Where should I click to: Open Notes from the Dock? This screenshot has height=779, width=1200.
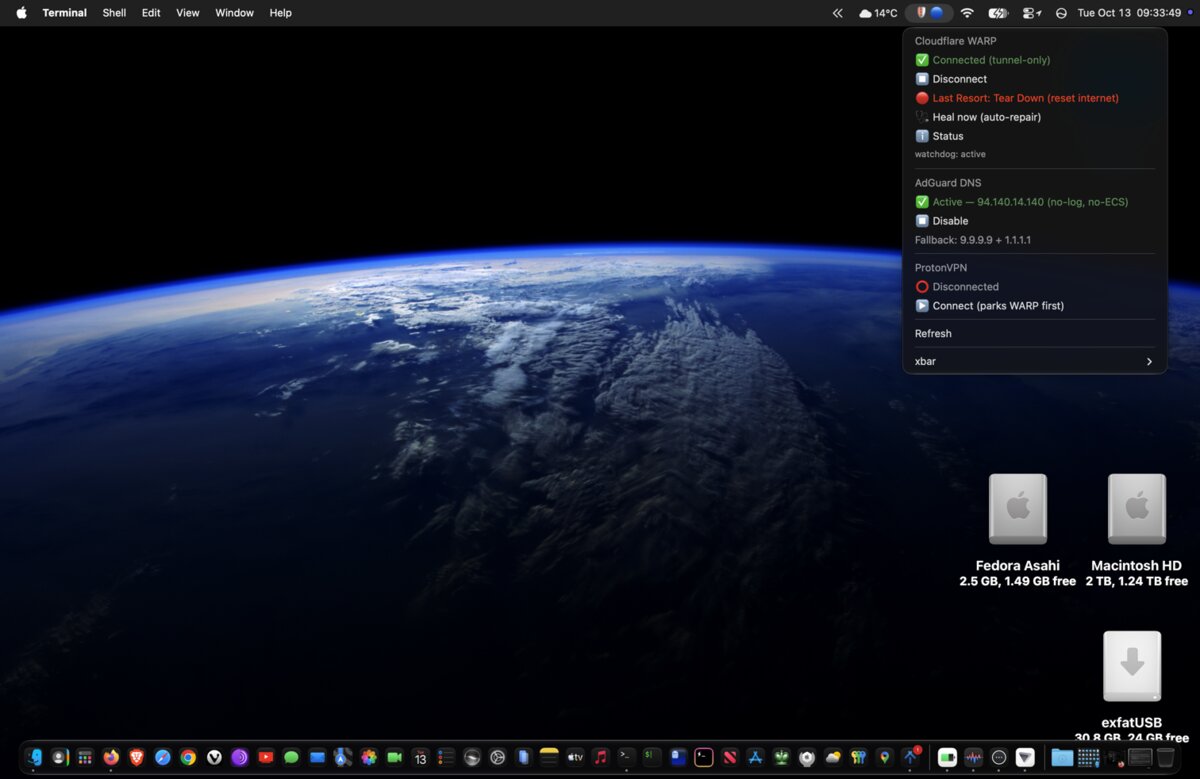click(x=549, y=757)
